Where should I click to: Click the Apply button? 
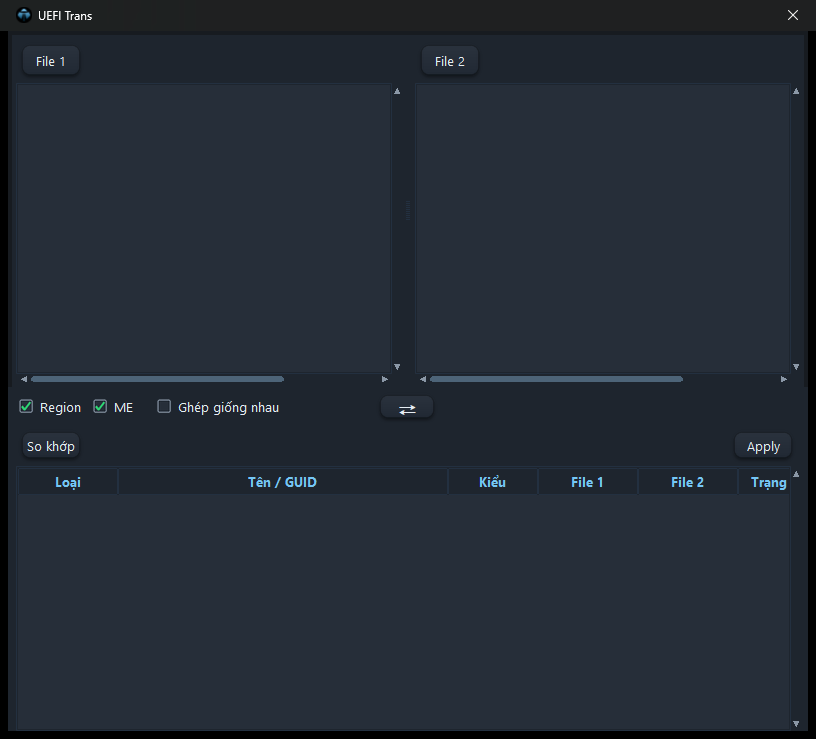[x=763, y=446]
